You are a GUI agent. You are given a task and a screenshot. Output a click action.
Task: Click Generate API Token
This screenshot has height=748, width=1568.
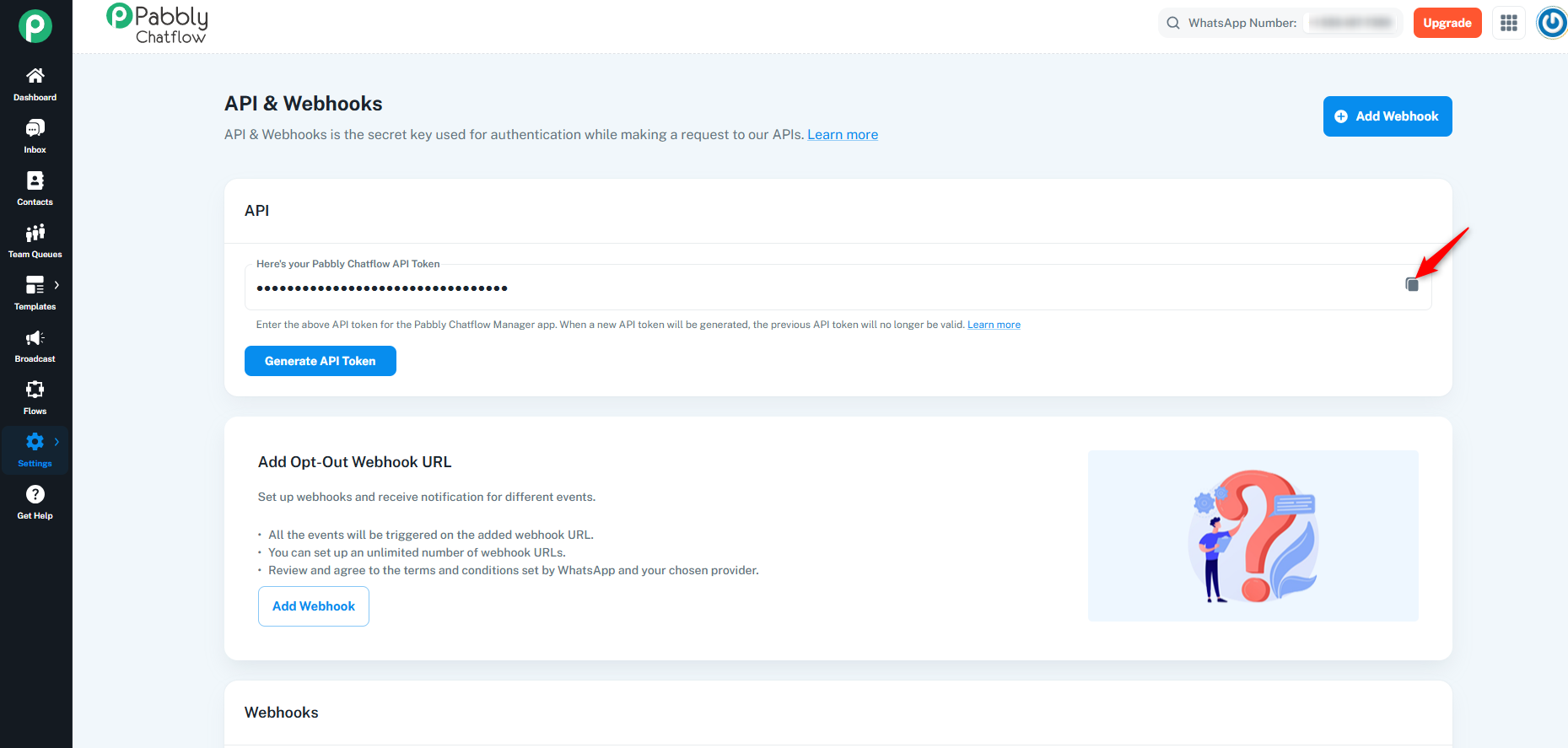click(321, 361)
